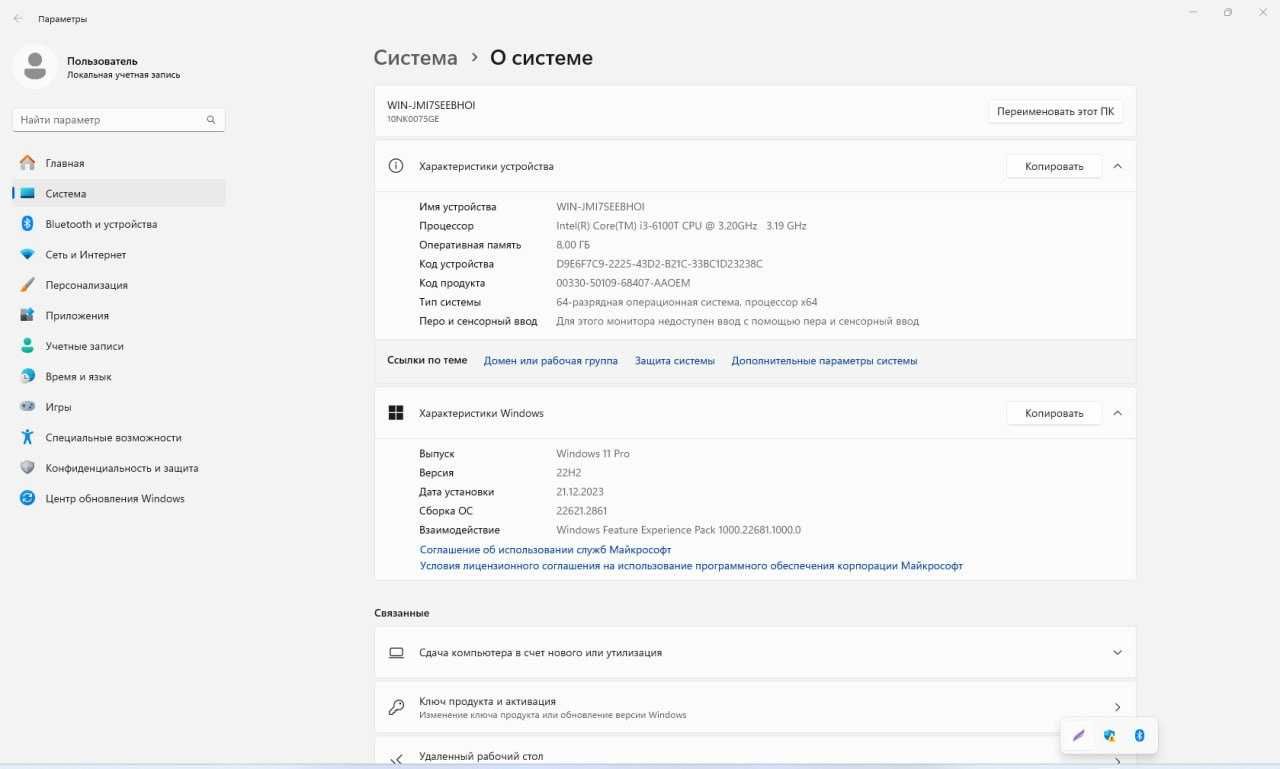
Task: Click the Система breadcrumb
Action: [x=415, y=58]
